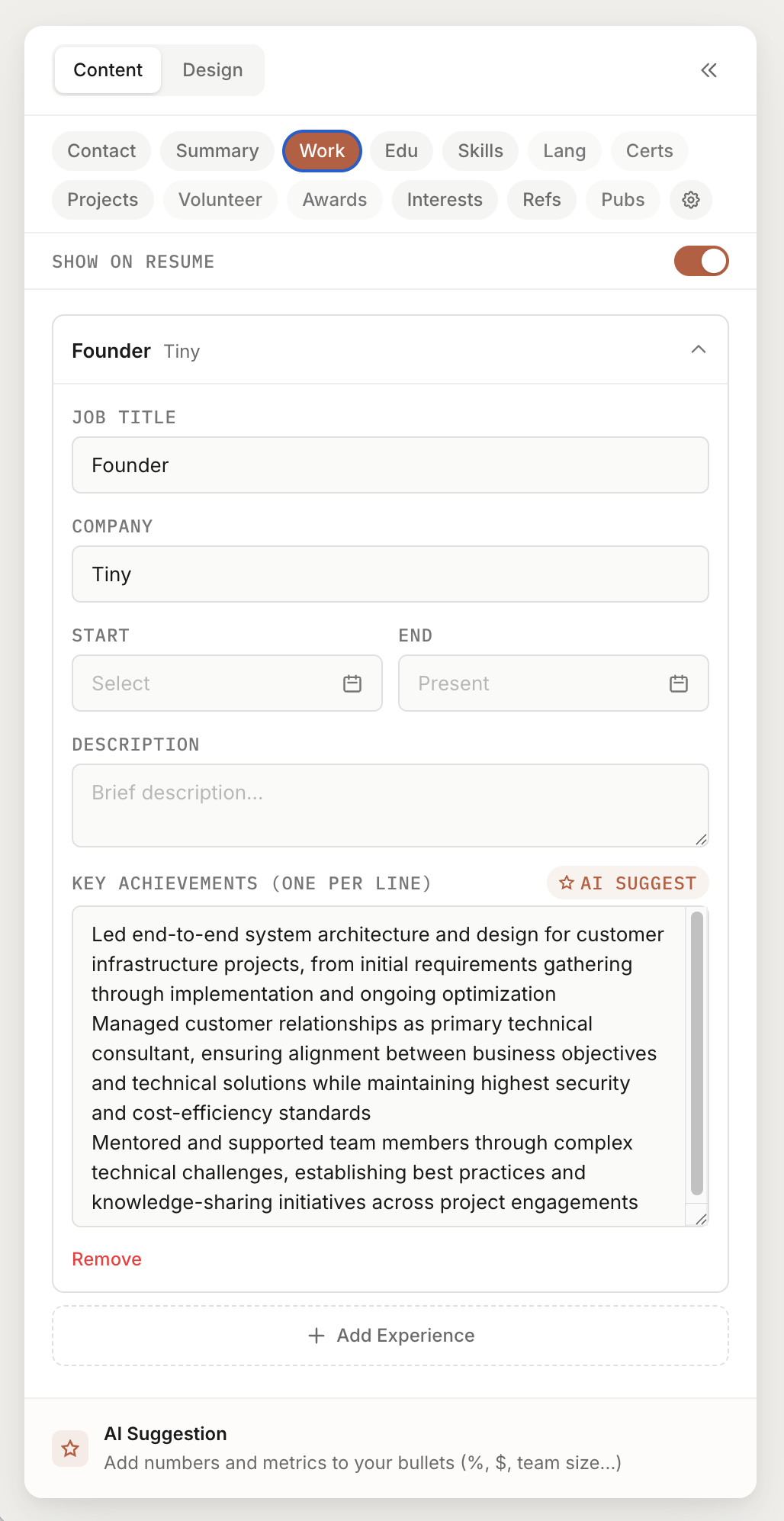Open the End date selector
This screenshot has height=1521, width=784.
tap(554, 683)
